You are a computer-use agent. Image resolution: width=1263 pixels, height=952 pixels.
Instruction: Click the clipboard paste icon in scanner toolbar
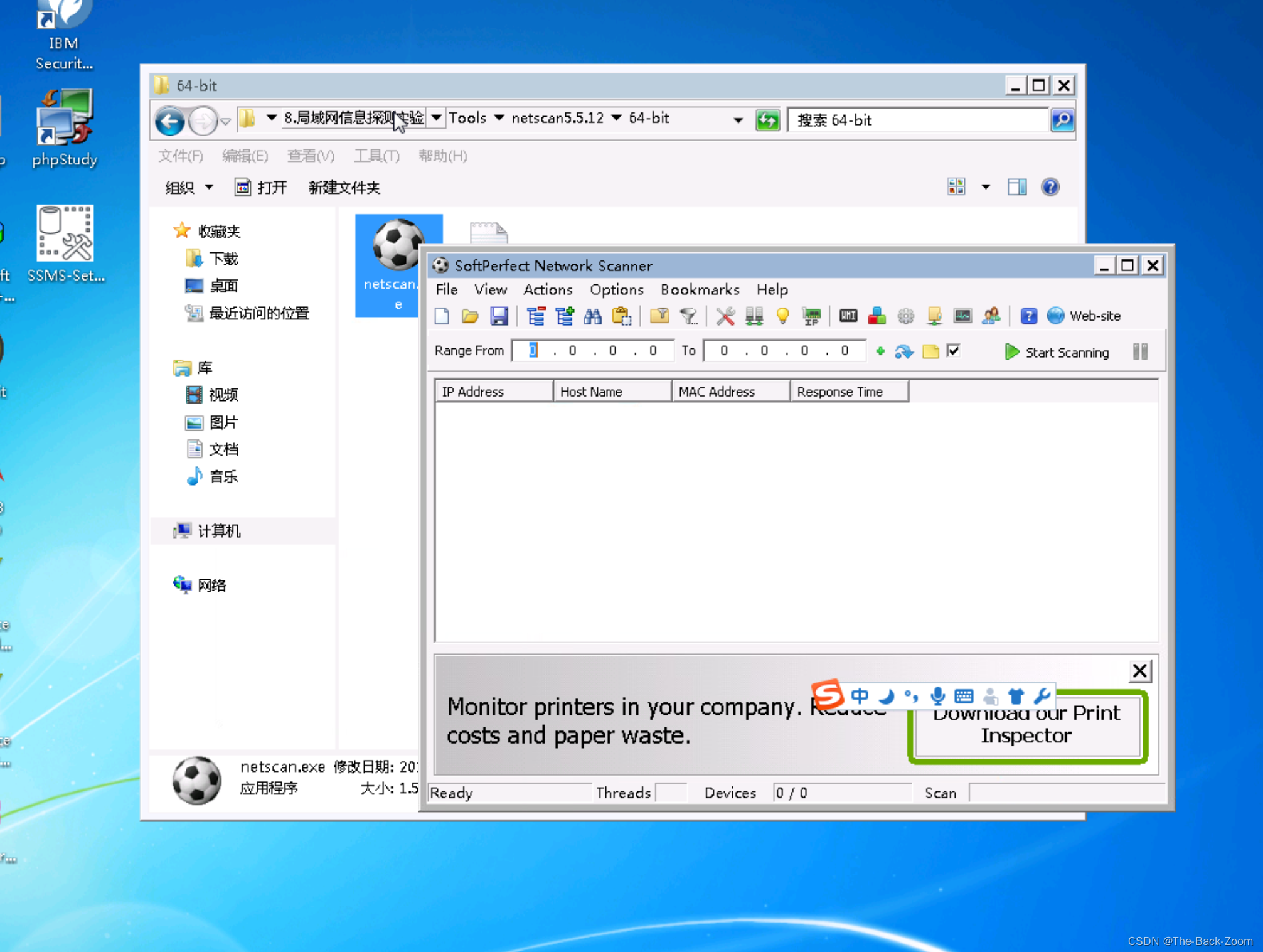click(x=621, y=316)
